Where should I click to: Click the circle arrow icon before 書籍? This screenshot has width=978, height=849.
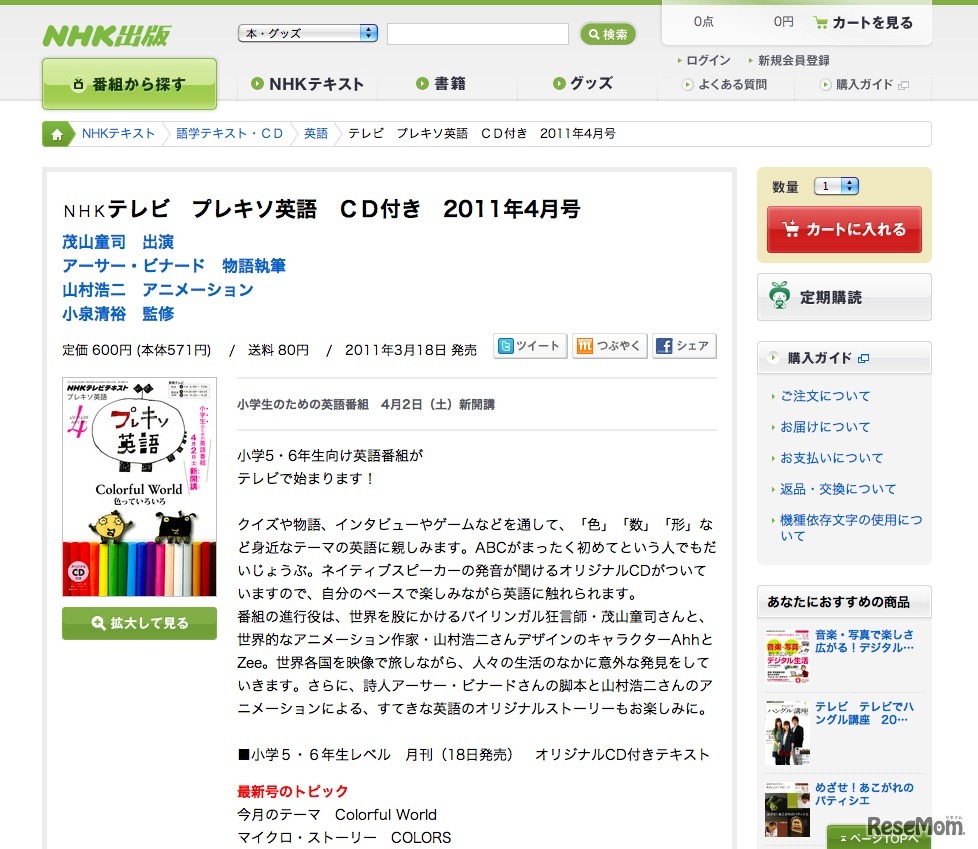click(422, 84)
